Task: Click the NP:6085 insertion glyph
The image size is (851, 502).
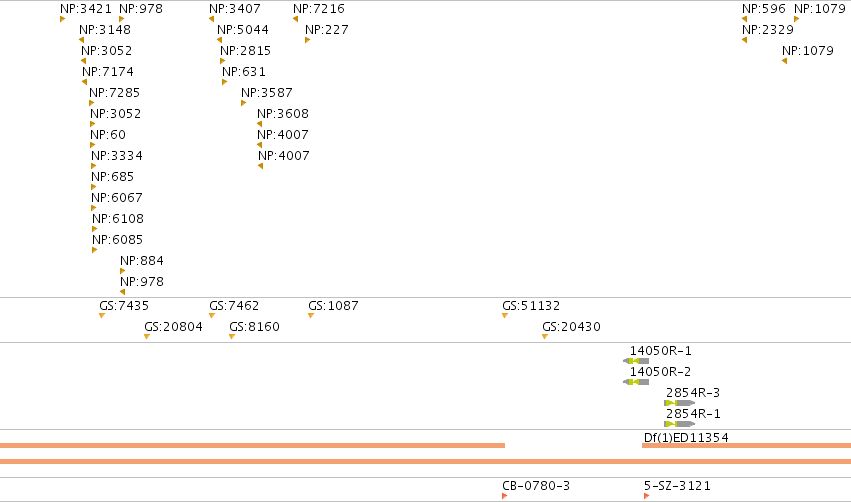Action: click(x=94, y=250)
